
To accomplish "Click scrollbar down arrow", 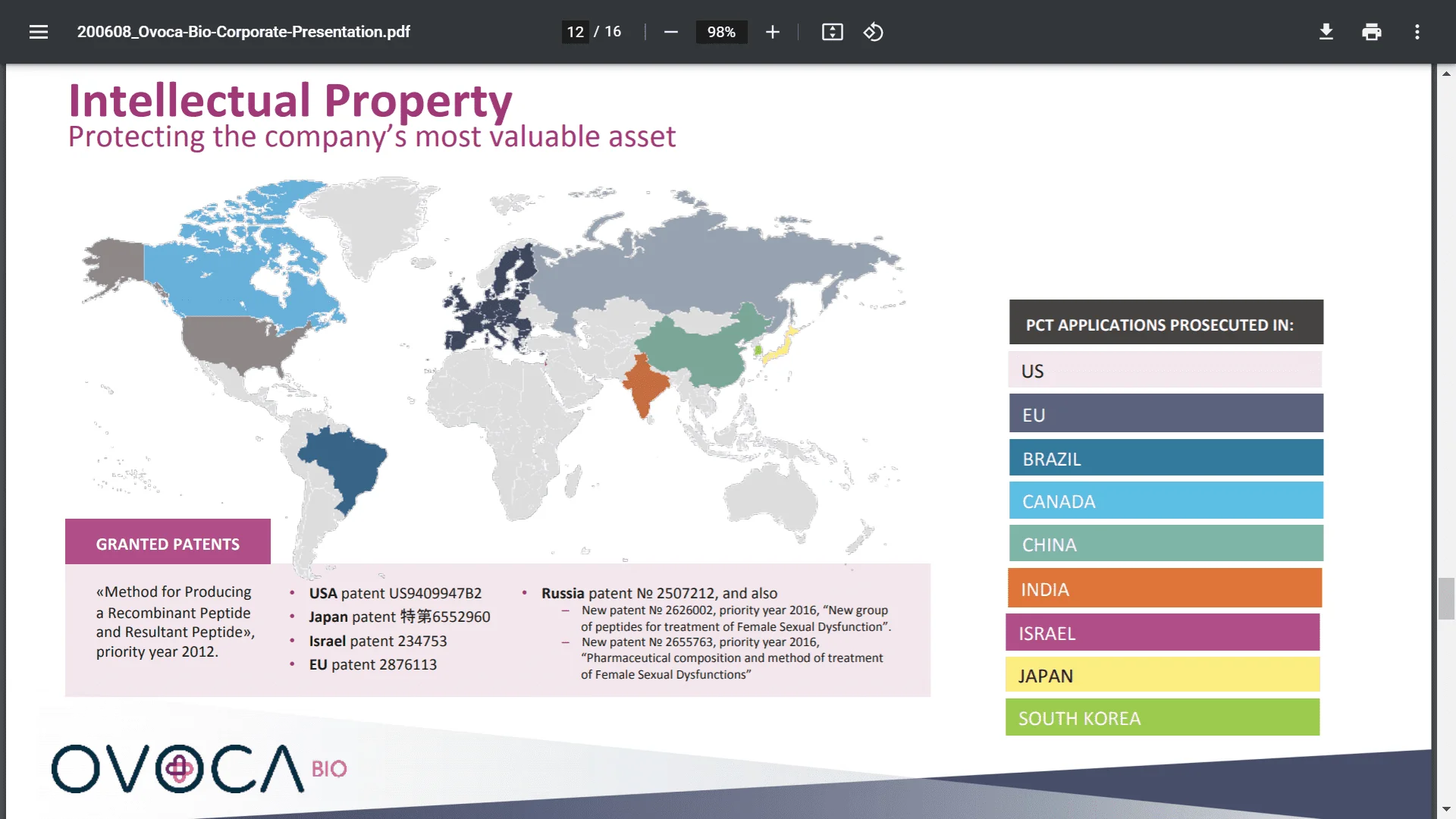I will point(1446,809).
